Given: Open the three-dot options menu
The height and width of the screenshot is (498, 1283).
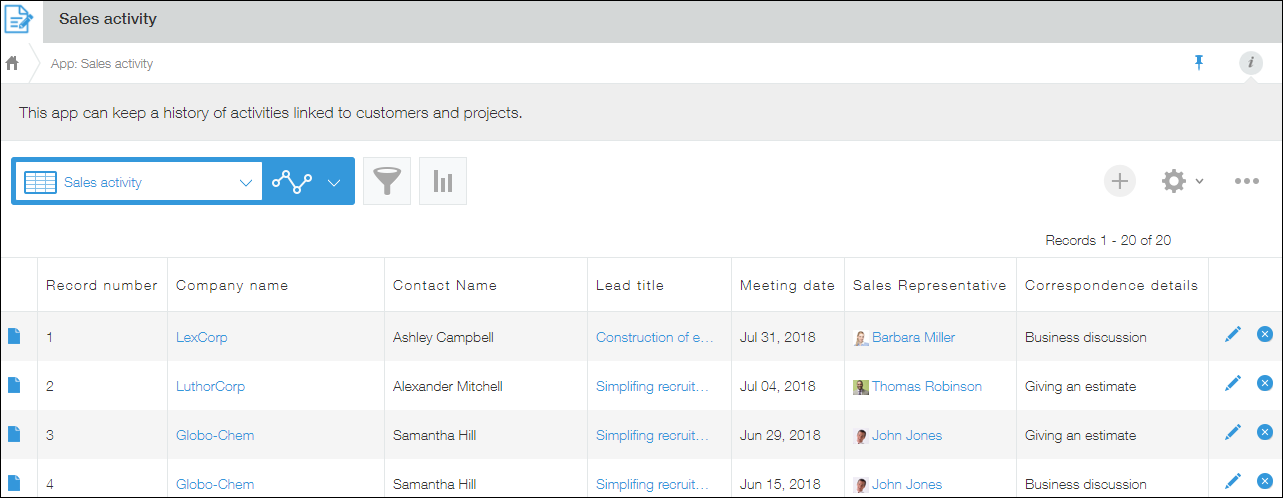Looking at the screenshot, I should point(1246,181).
